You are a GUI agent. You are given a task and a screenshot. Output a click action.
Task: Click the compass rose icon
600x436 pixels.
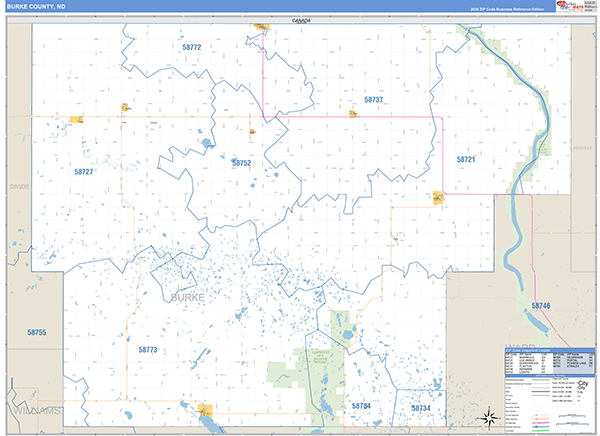point(489,416)
